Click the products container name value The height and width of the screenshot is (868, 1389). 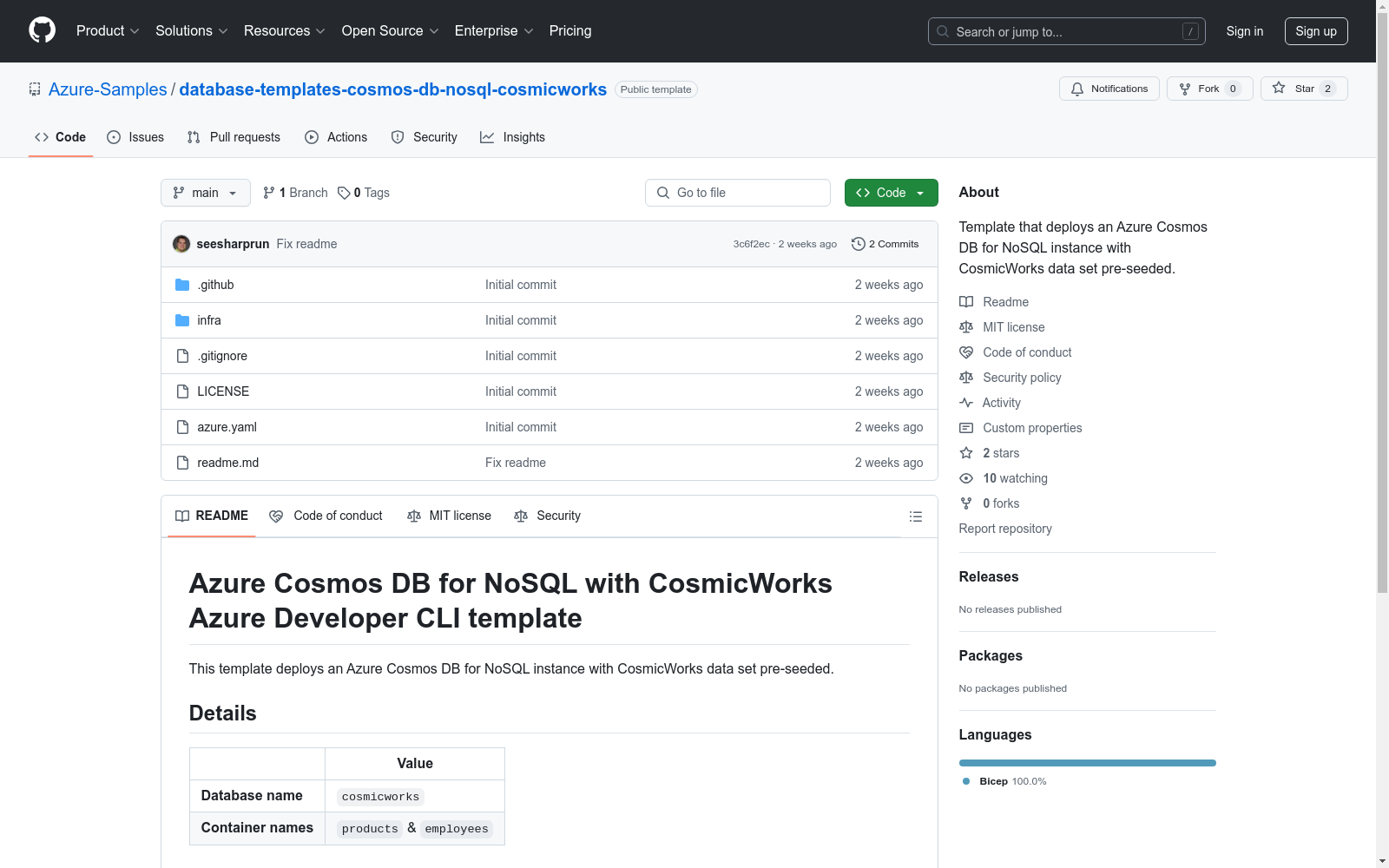click(370, 829)
